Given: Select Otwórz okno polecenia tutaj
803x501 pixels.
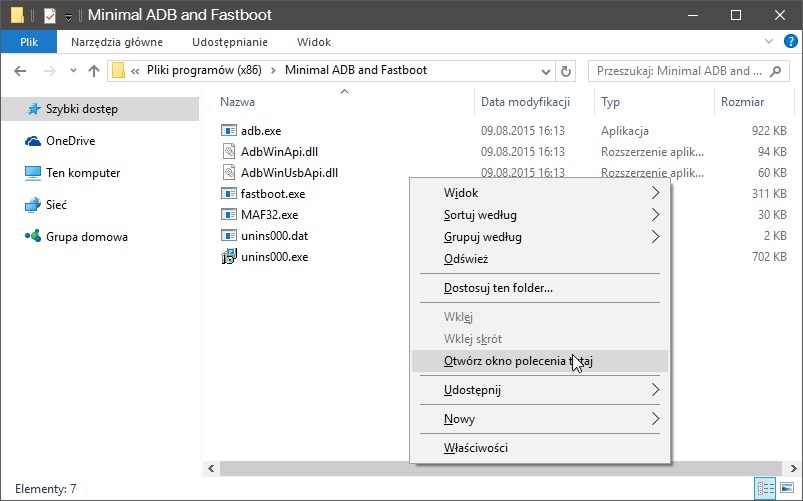Looking at the screenshot, I should tap(540, 361).
